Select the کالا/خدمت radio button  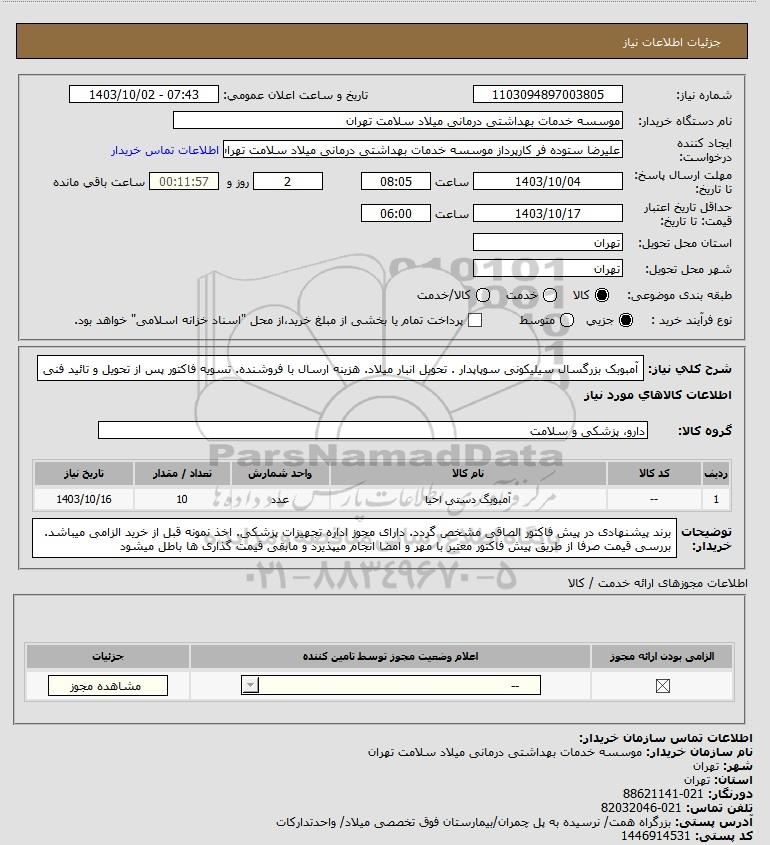(483, 295)
